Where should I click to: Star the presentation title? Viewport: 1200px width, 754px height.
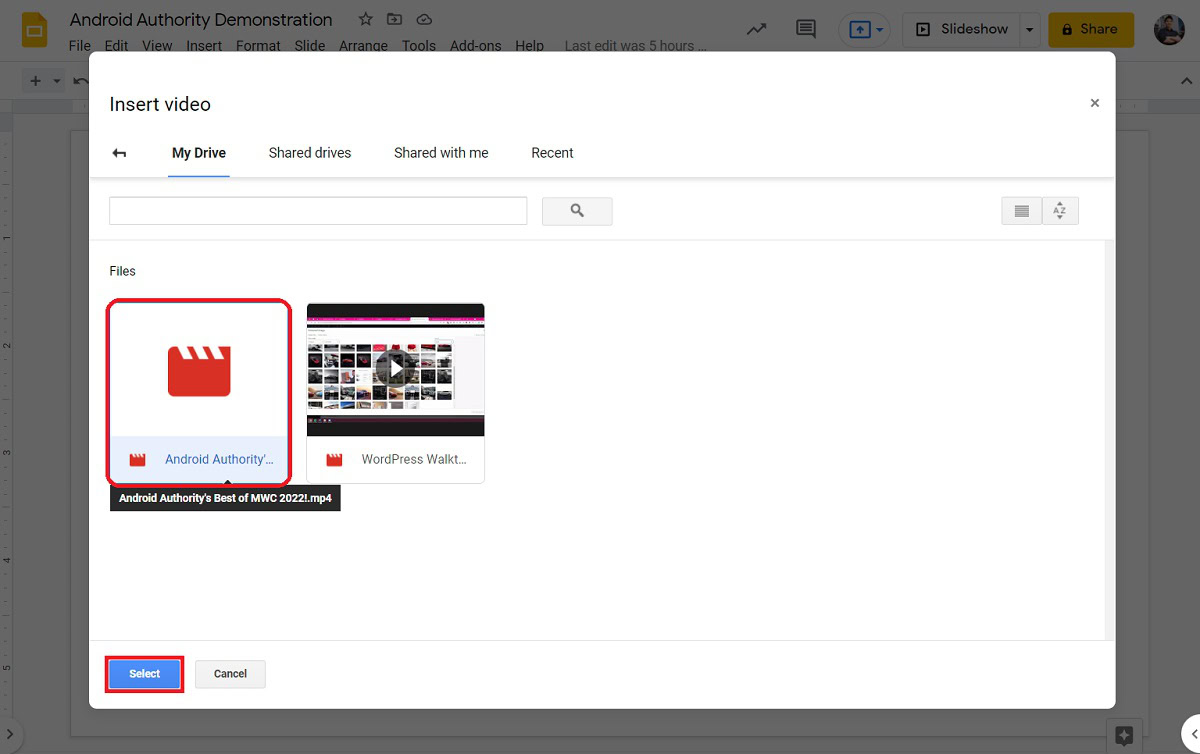[x=366, y=19]
